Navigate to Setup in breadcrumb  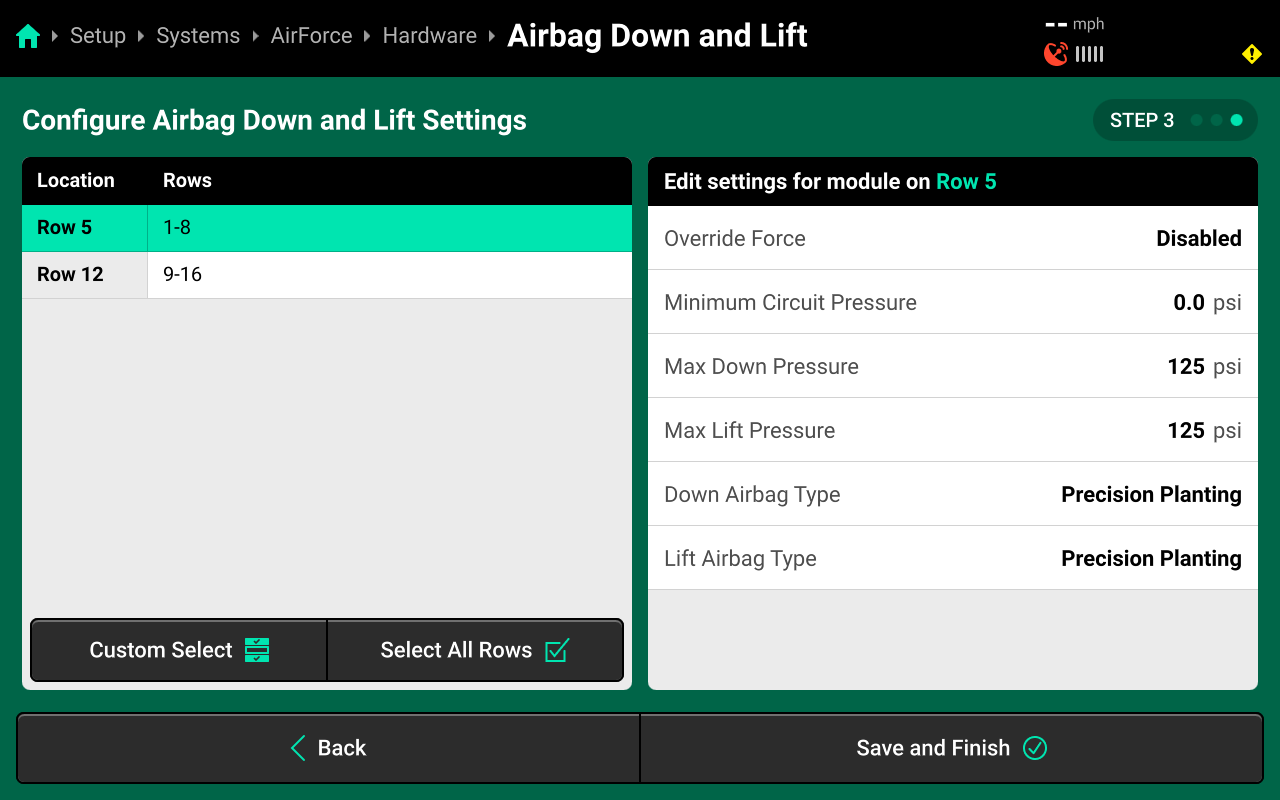coord(98,36)
